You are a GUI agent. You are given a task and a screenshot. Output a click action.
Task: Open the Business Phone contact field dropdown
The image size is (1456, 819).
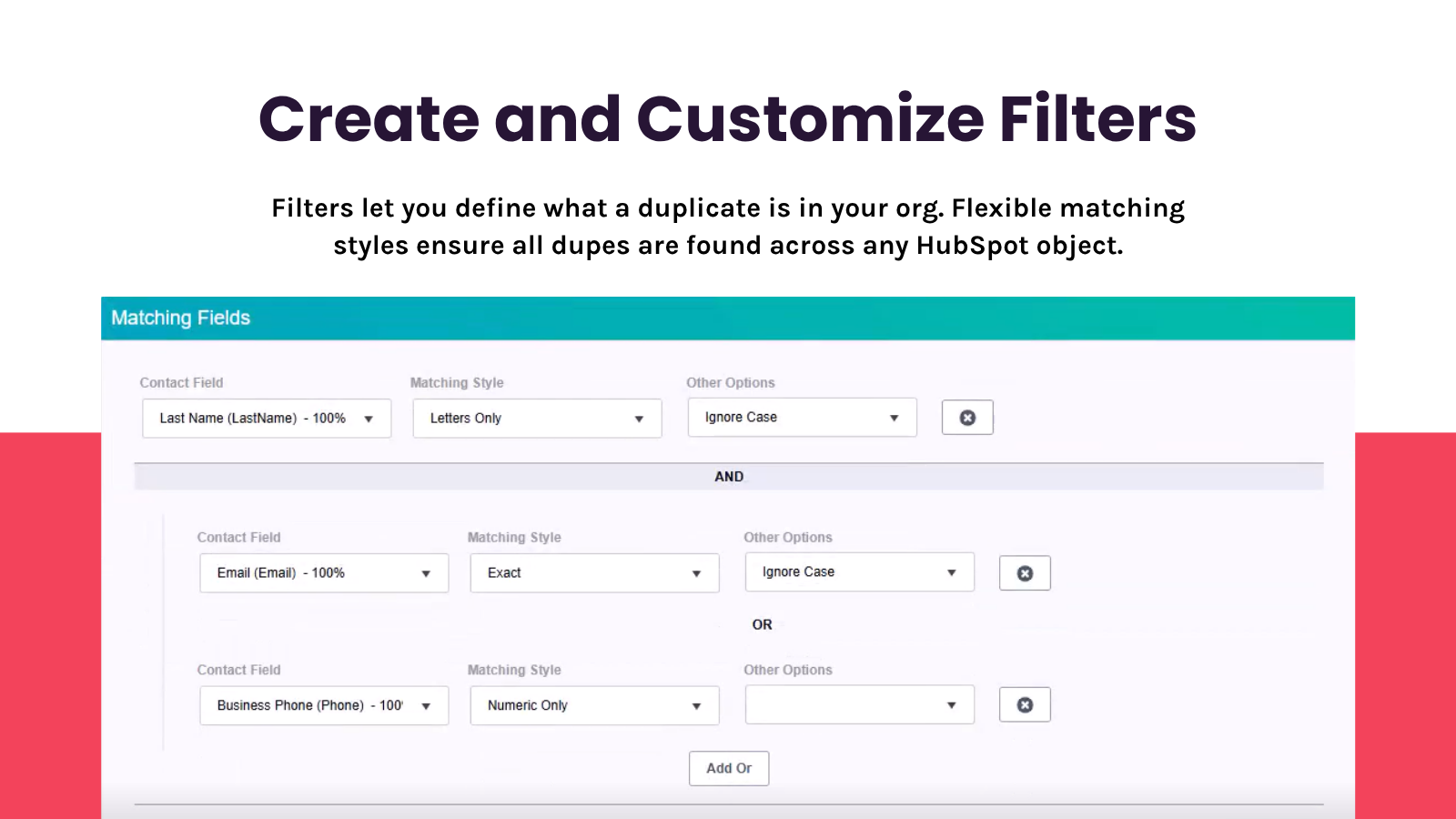pos(324,705)
